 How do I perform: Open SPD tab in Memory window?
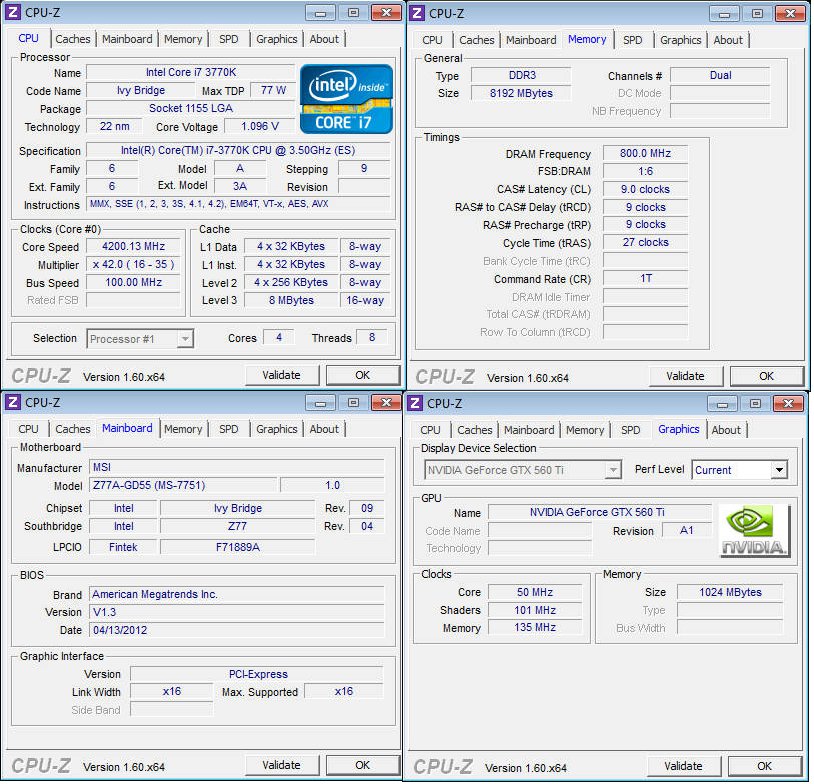click(632, 40)
